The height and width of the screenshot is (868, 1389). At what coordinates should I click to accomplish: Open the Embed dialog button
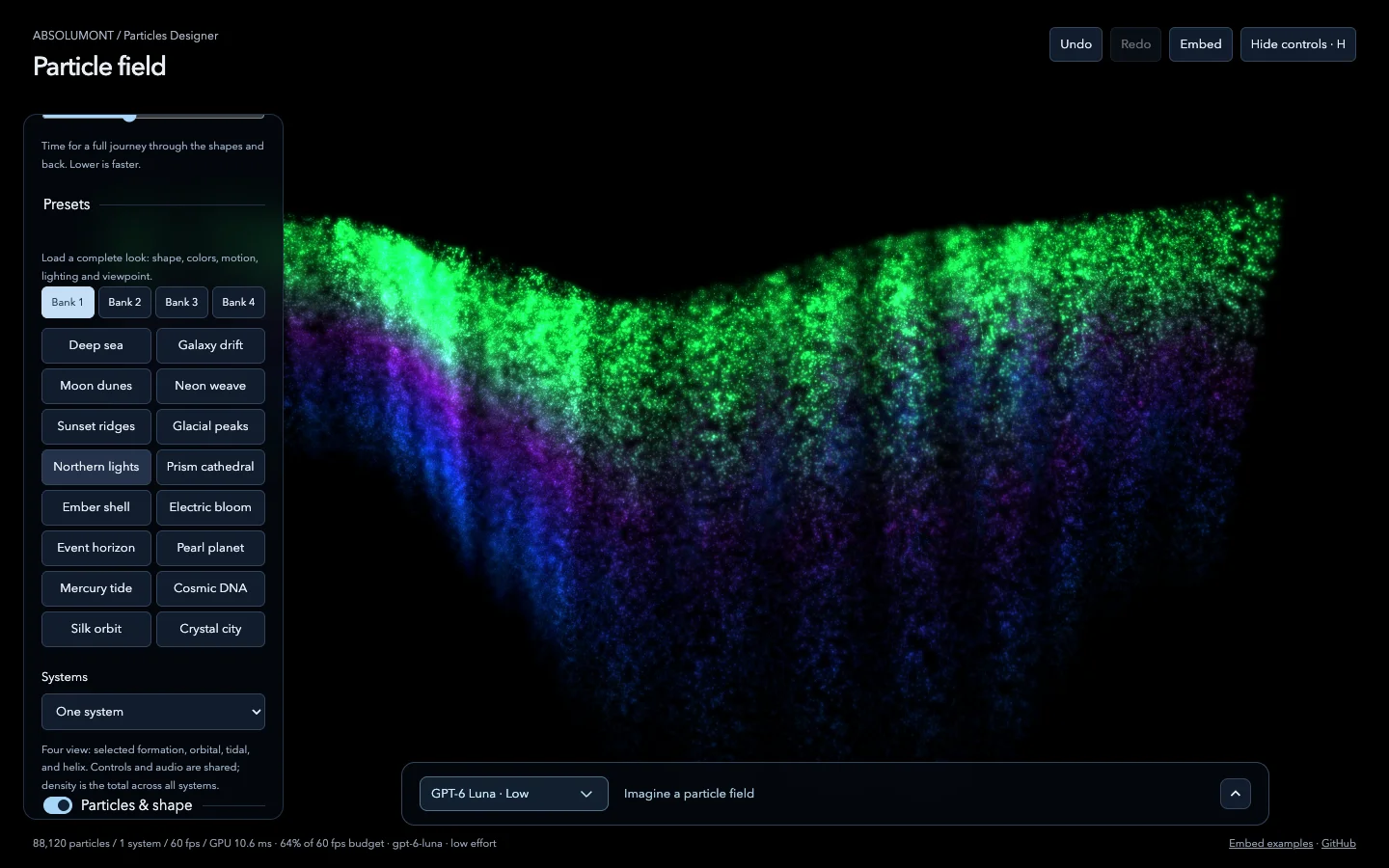pos(1201,44)
